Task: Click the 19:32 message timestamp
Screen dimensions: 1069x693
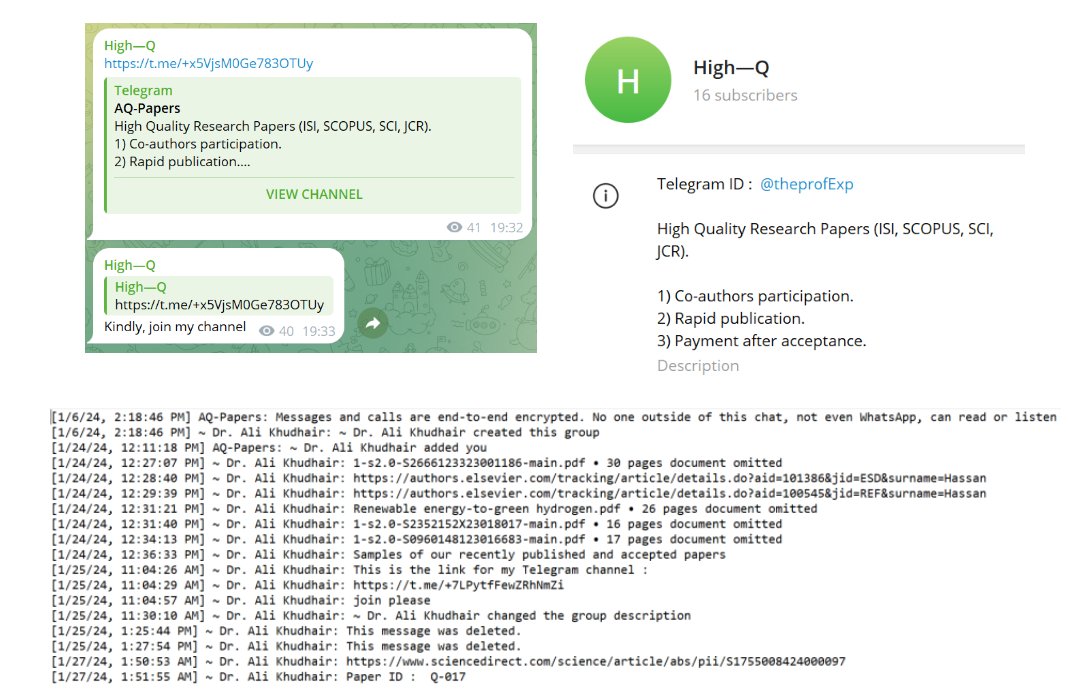Action: coord(507,228)
